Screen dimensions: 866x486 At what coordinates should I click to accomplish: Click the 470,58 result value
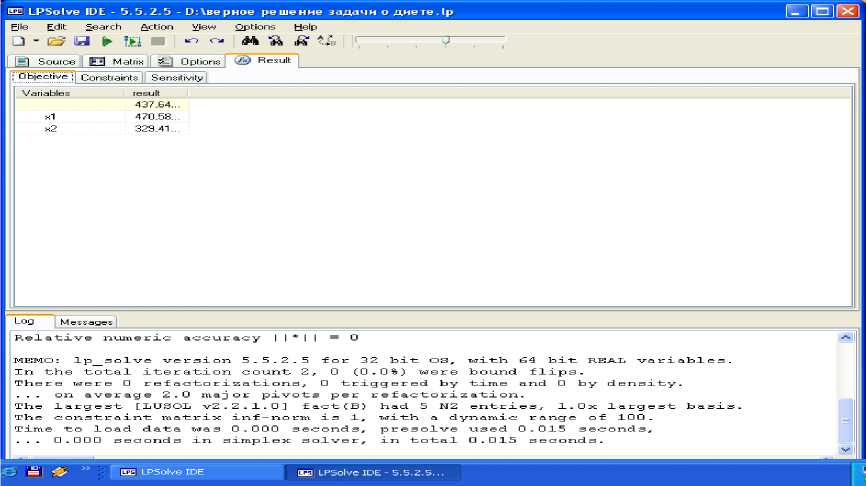coord(157,117)
